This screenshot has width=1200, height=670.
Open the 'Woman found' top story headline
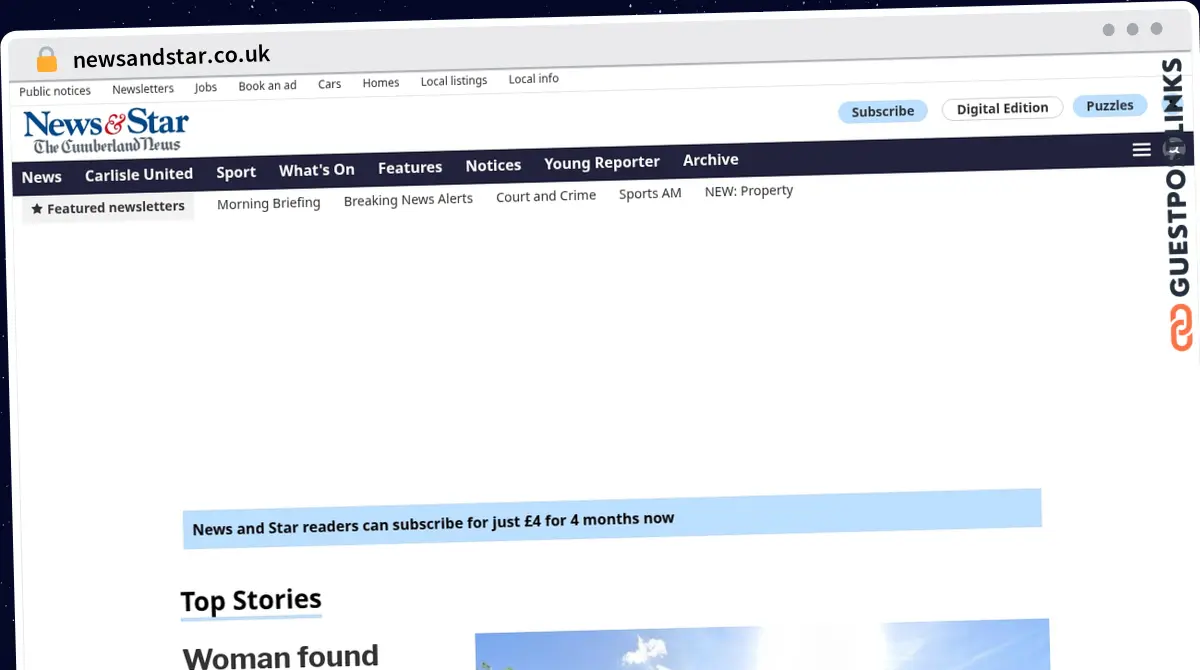click(x=281, y=657)
